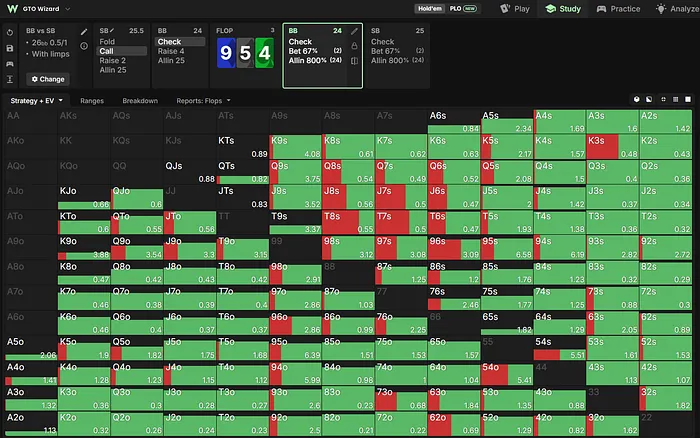Screen dimensions: 700x438
Task: Select the 96o hand cell
Action: point(295,323)
